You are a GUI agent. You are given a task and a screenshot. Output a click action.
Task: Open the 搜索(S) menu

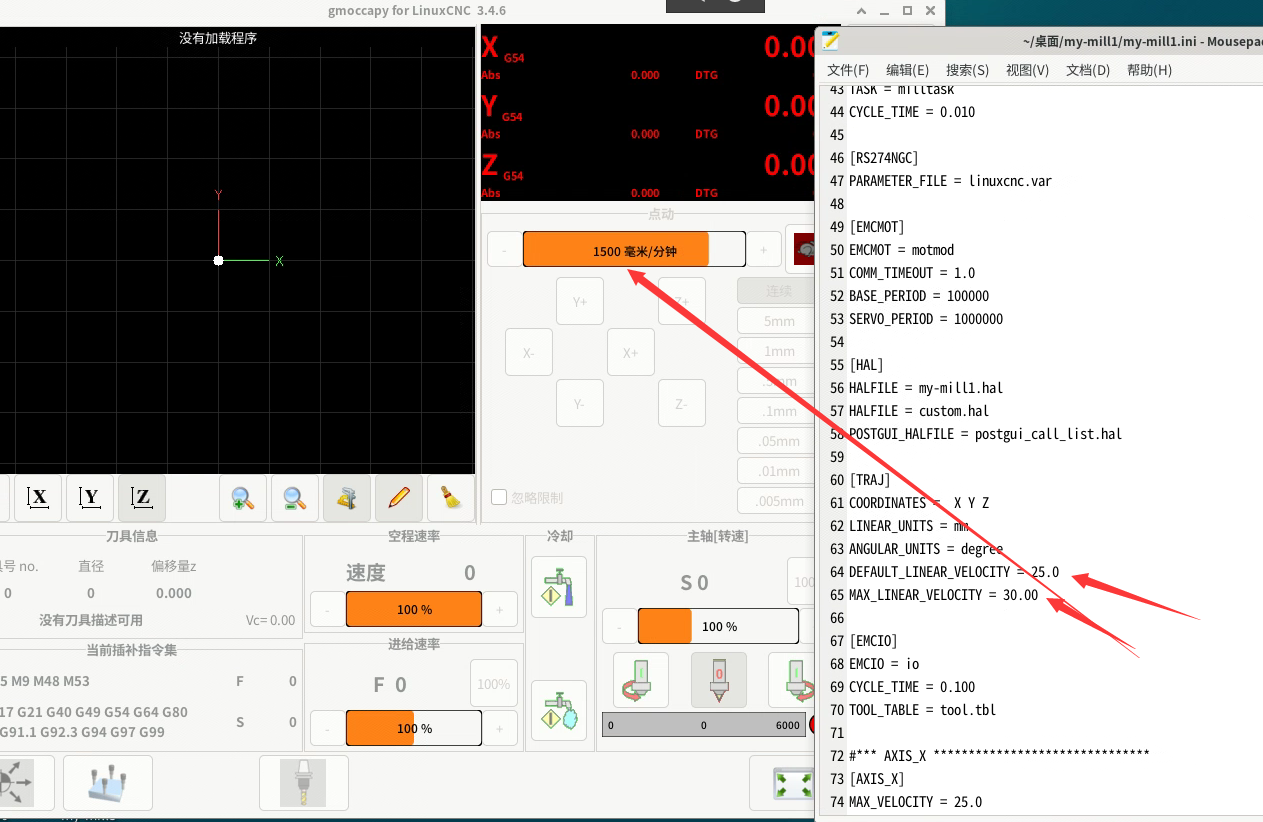[x=967, y=70]
